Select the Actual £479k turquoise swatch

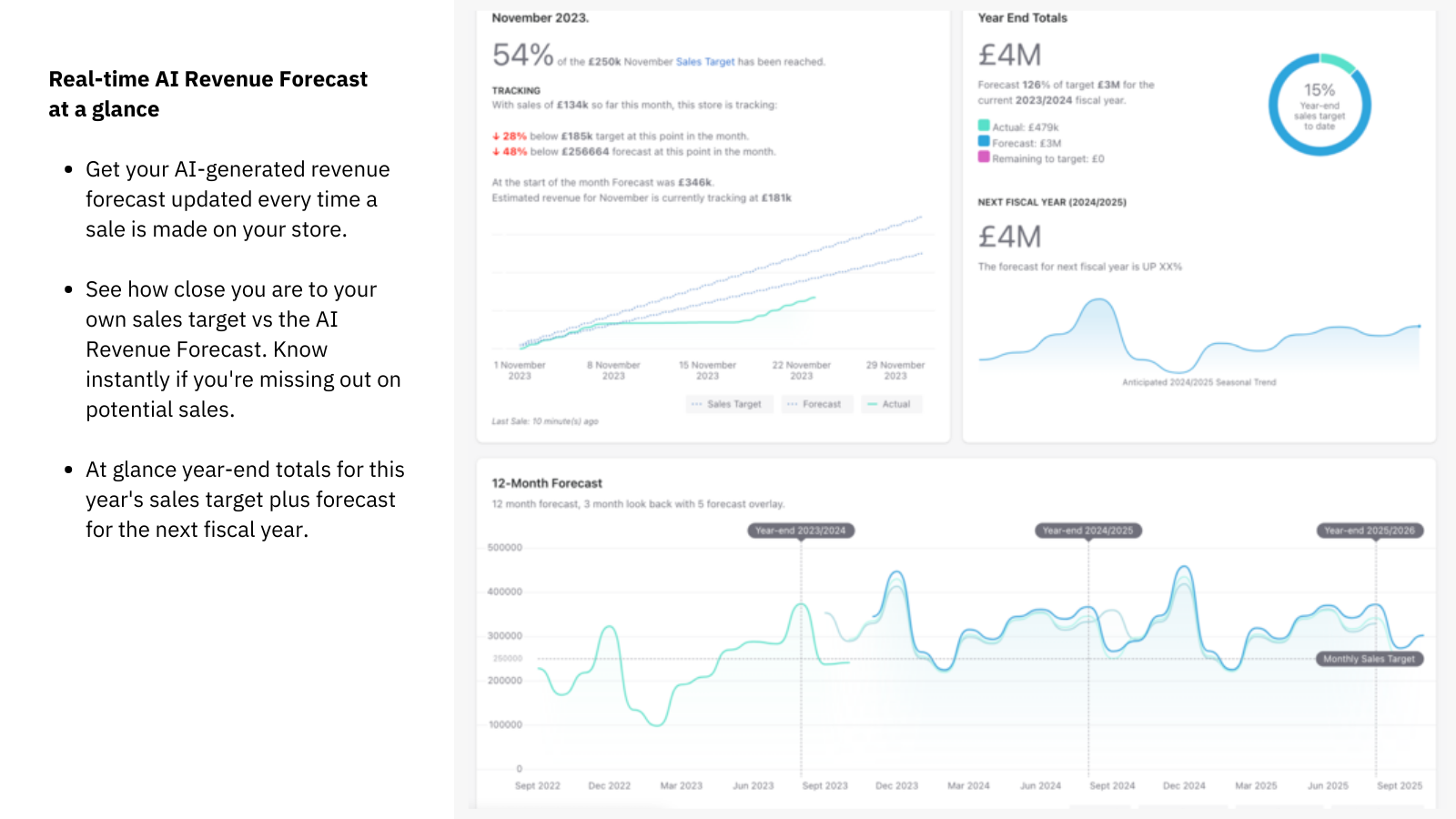coord(984,126)
